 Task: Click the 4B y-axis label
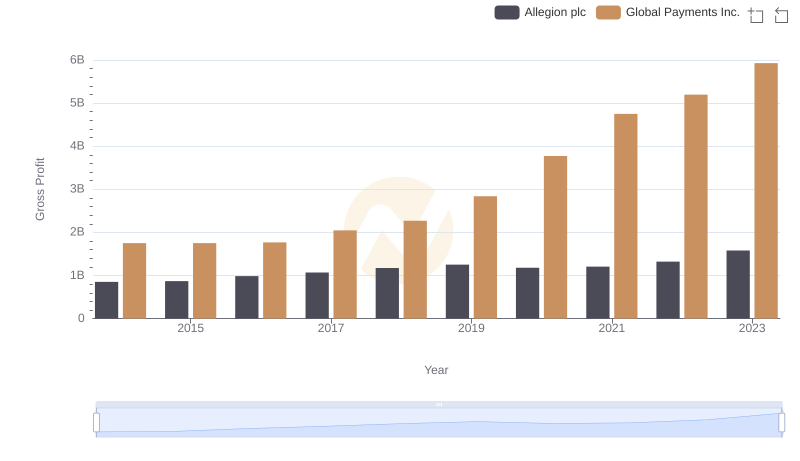[77, 146]
